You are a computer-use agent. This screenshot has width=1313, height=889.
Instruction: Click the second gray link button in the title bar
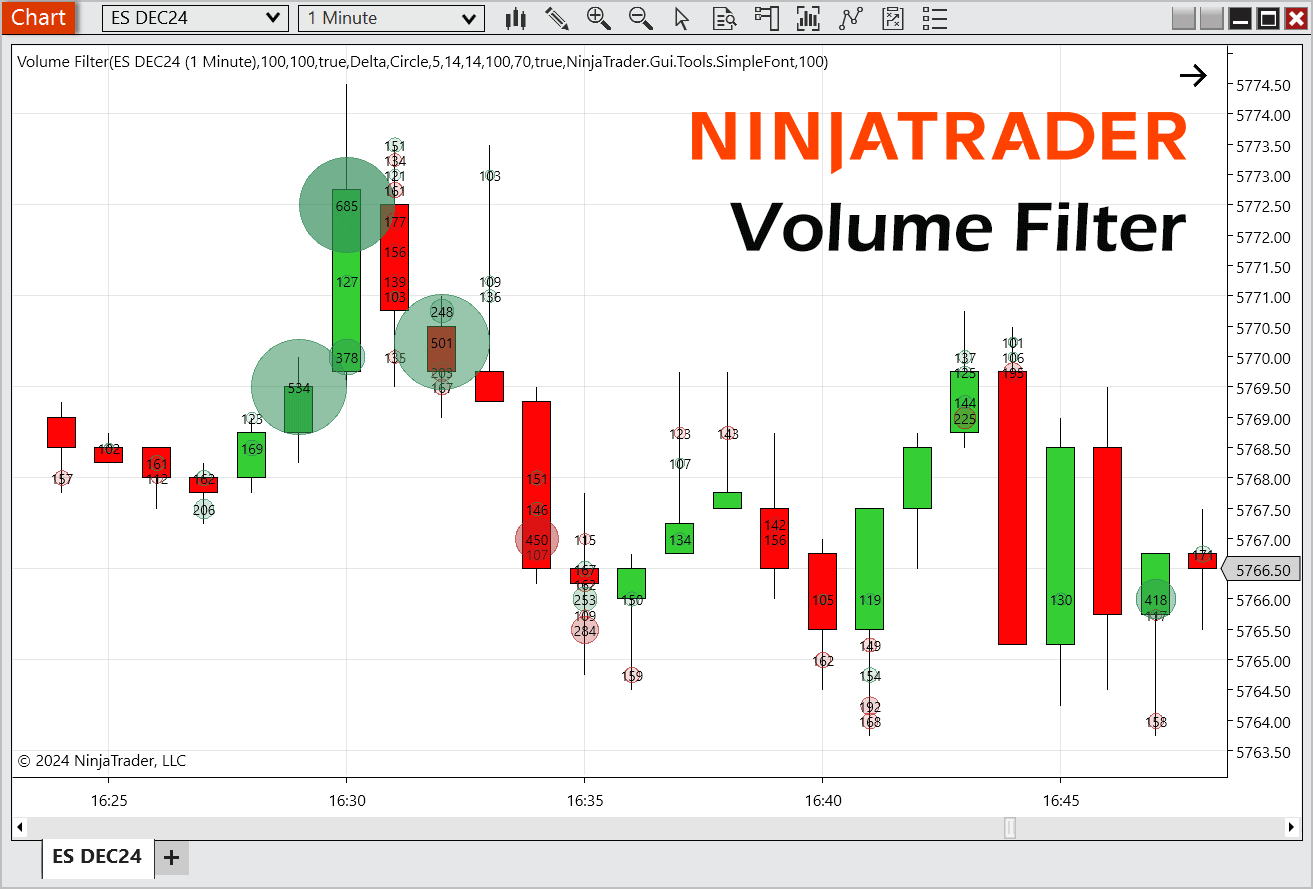coord(1211,18)
